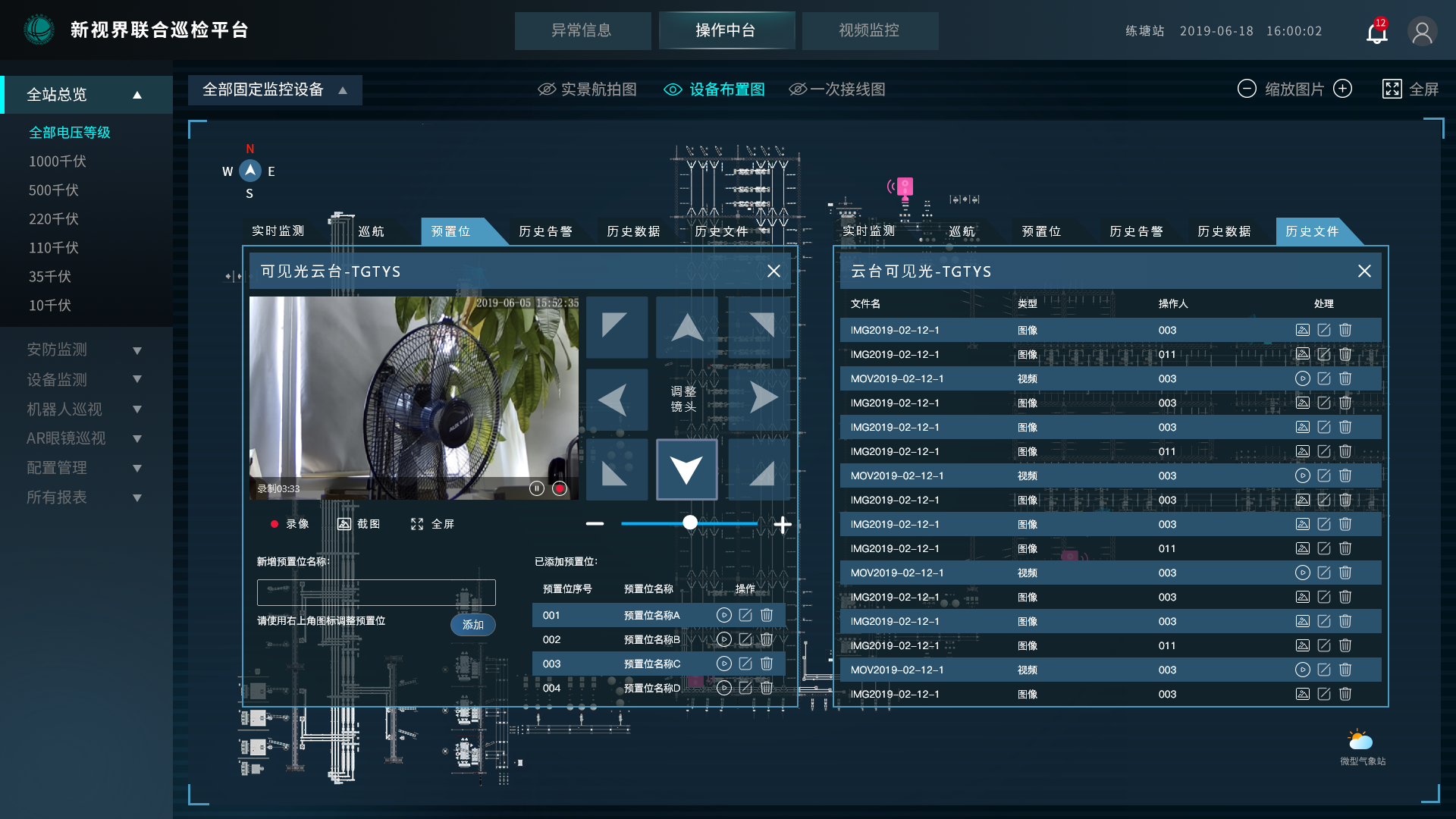Click the image view icon for IMG2019-02-12-1
Viewport: 1456px width, 819px height.
(1302, 330)
